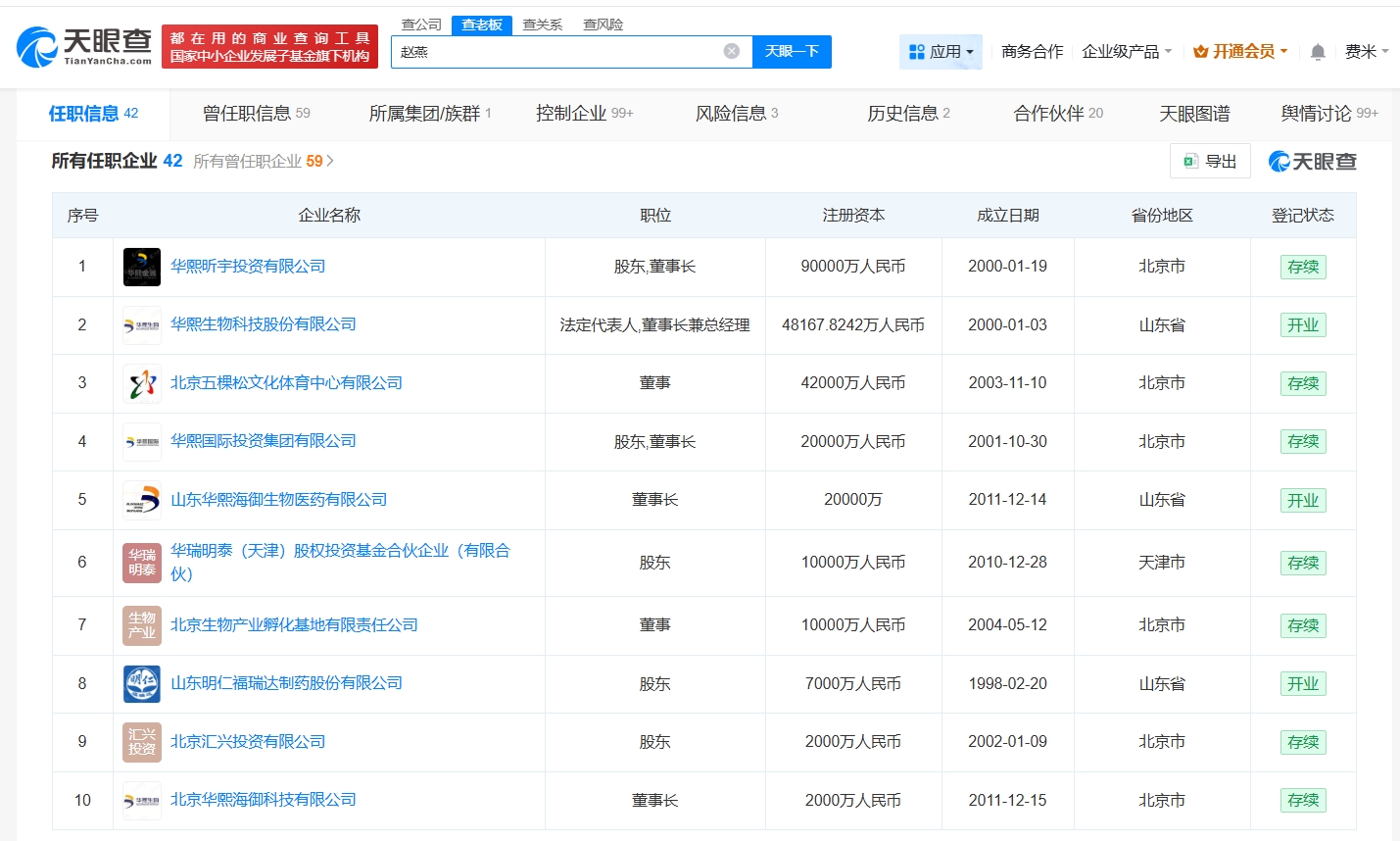Screen dimensions: 1400x841
Task: Click 北京汇兴投资 logo icon
Action: tap(142, 742)
